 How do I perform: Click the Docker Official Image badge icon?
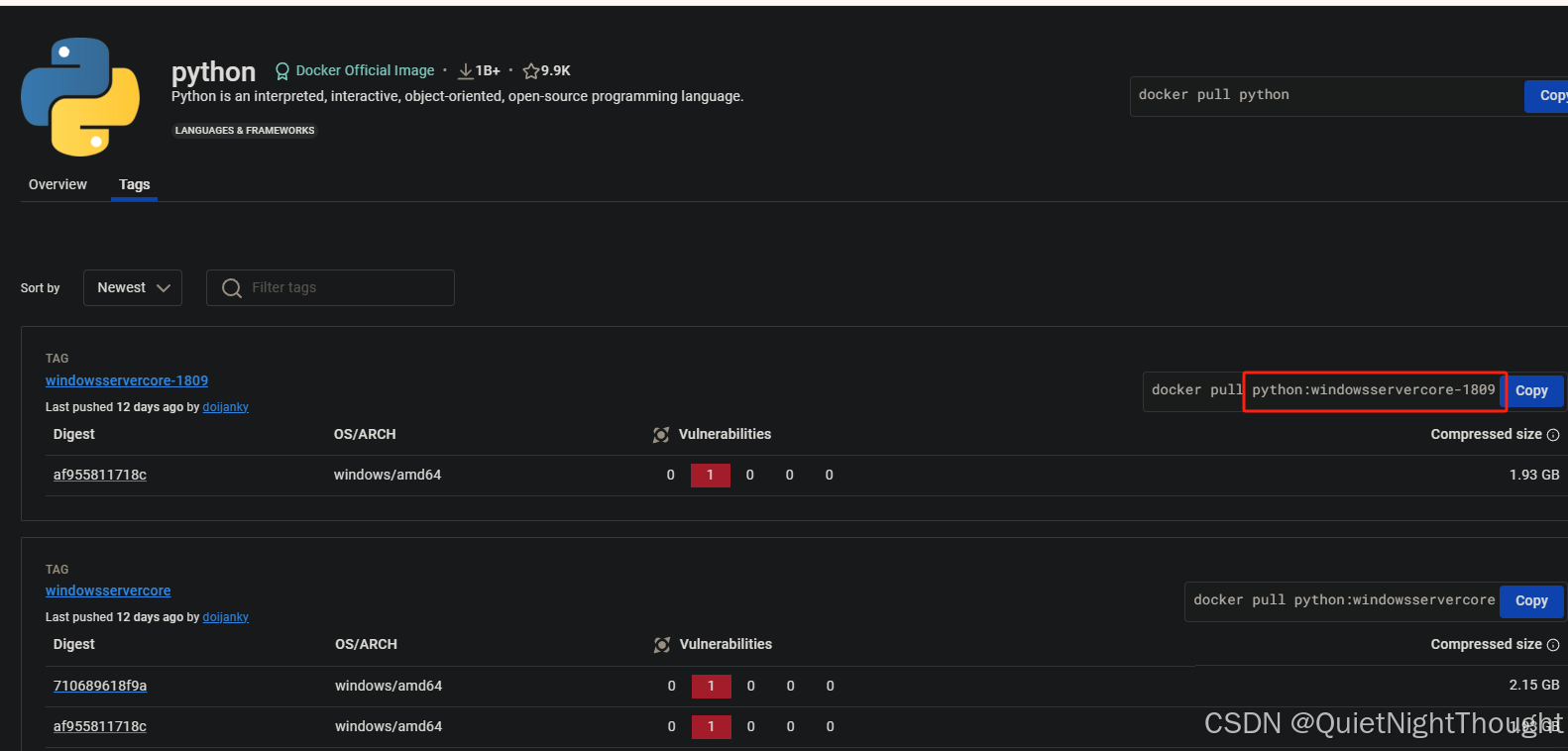pos(282,71)
